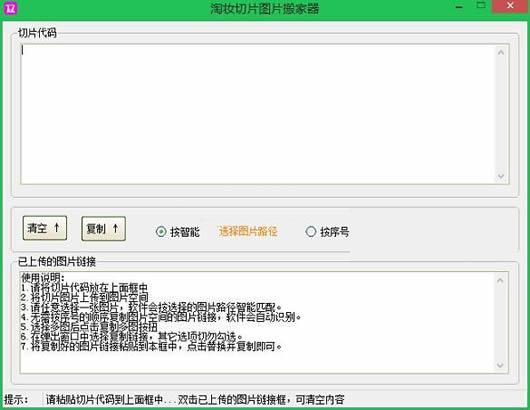This screenshot has width=530, height=410.
Task: Click instruction line 5 选择多图后点击复制多图按钮
Action: 89,327
